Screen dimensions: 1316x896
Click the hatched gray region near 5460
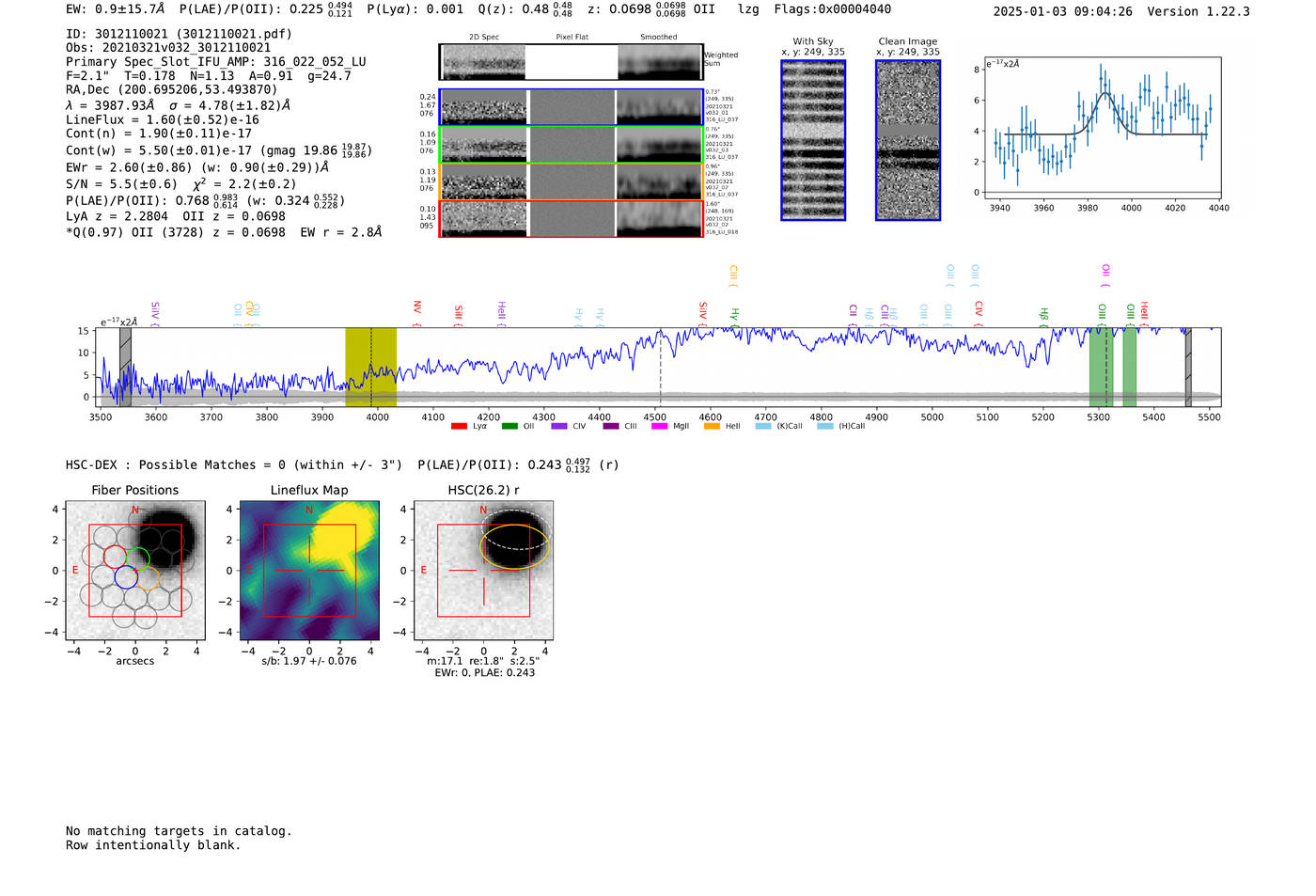pos(1188,367)
